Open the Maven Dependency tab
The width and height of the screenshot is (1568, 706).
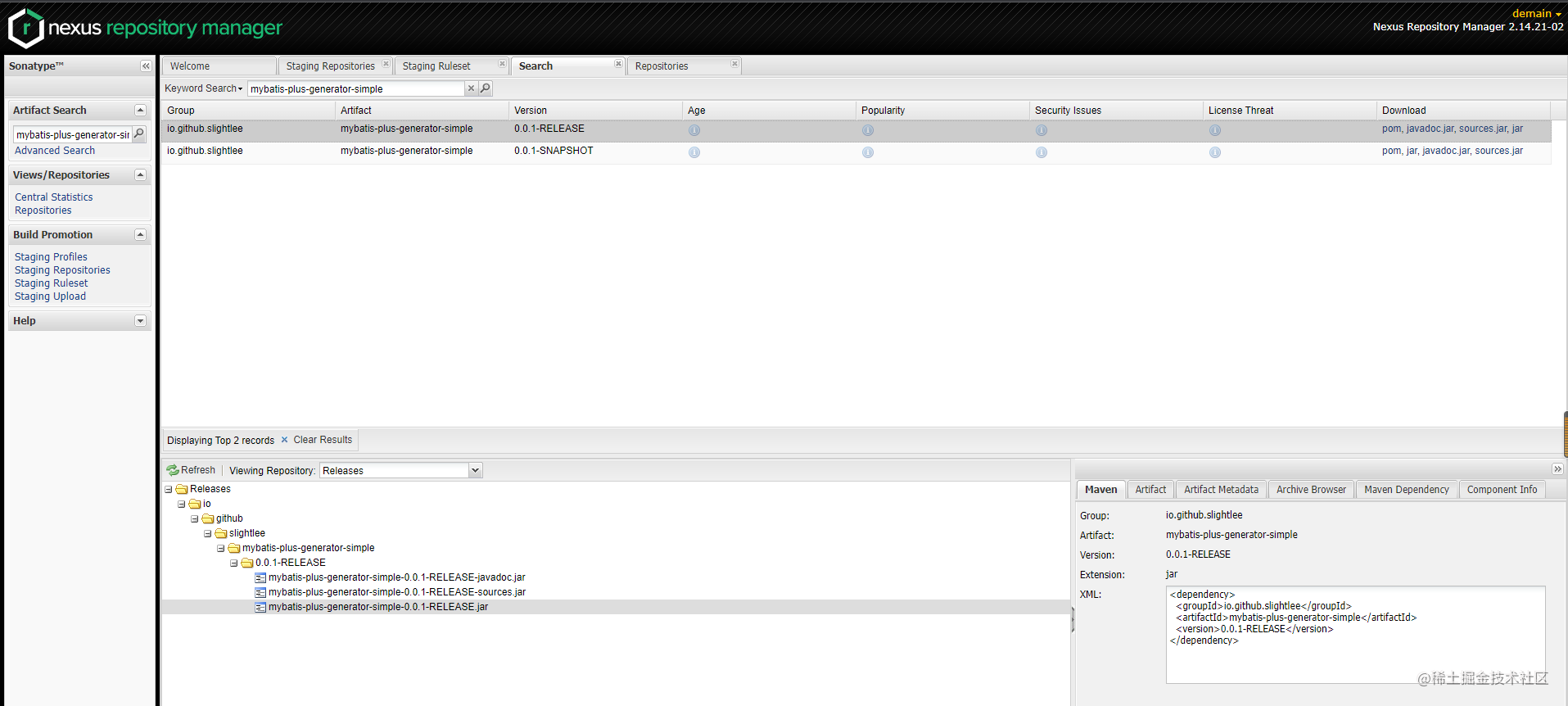click(x=1407, y=490)
